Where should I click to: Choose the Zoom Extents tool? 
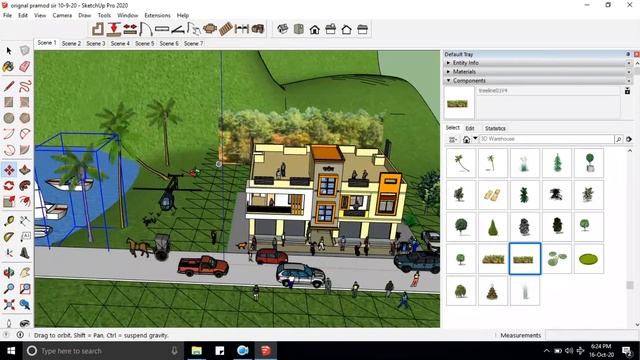click(9, 304)
